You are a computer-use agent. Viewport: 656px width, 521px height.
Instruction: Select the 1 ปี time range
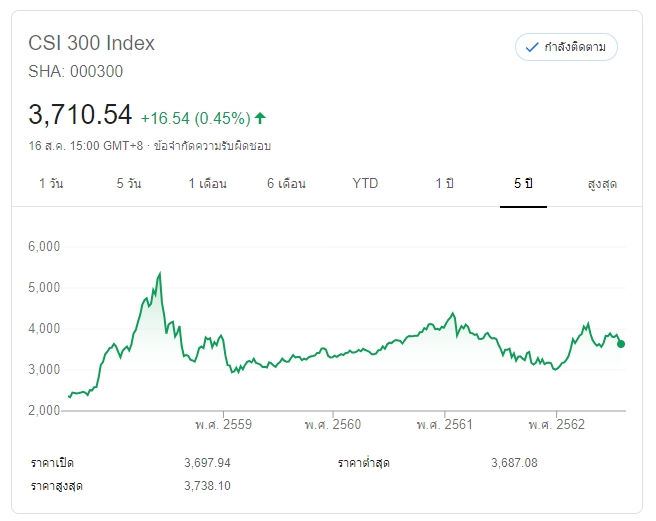444,184
